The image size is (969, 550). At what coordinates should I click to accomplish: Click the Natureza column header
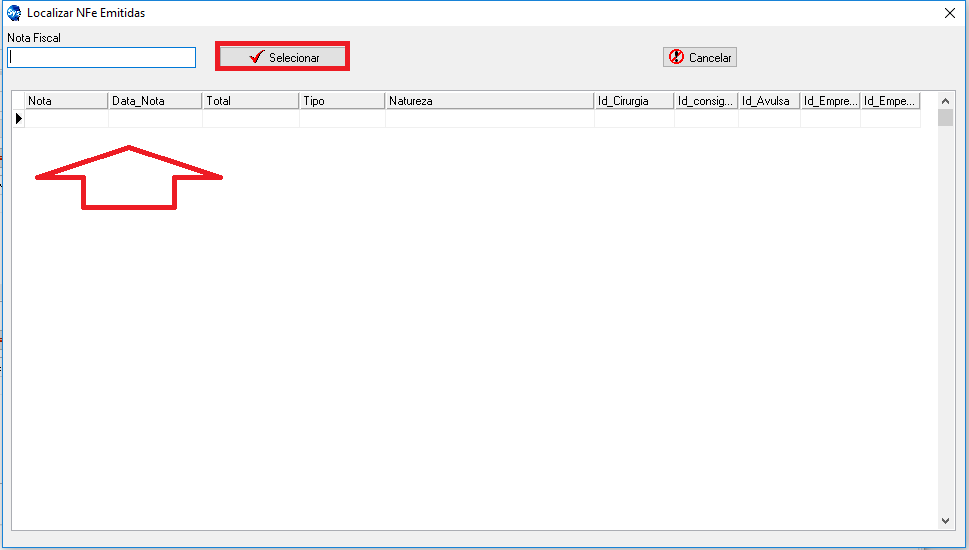(x=489, y=101)
